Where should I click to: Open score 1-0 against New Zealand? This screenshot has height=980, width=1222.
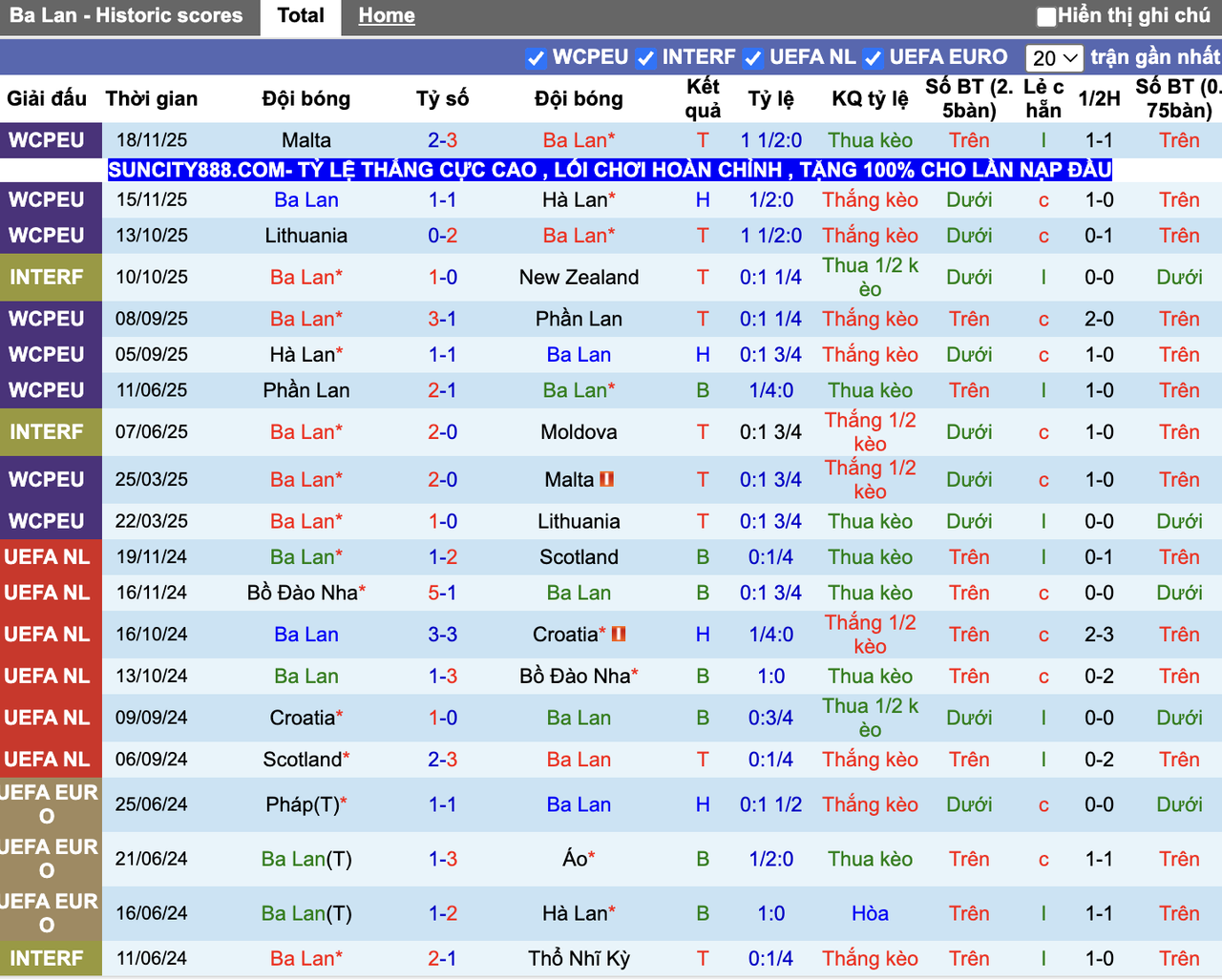pos(442,278)
